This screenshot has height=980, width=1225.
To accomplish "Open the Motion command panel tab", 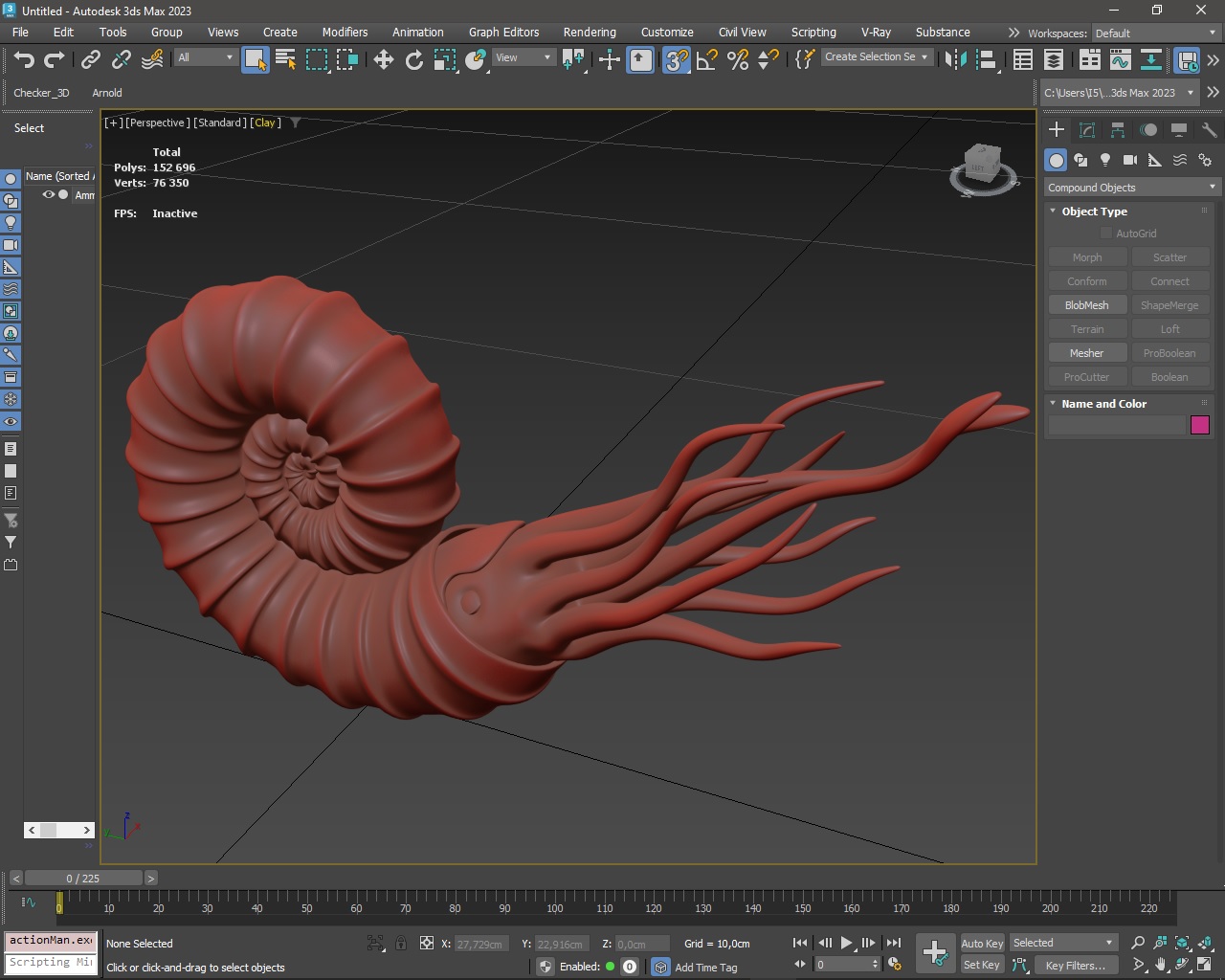I will pos(1148,130).
